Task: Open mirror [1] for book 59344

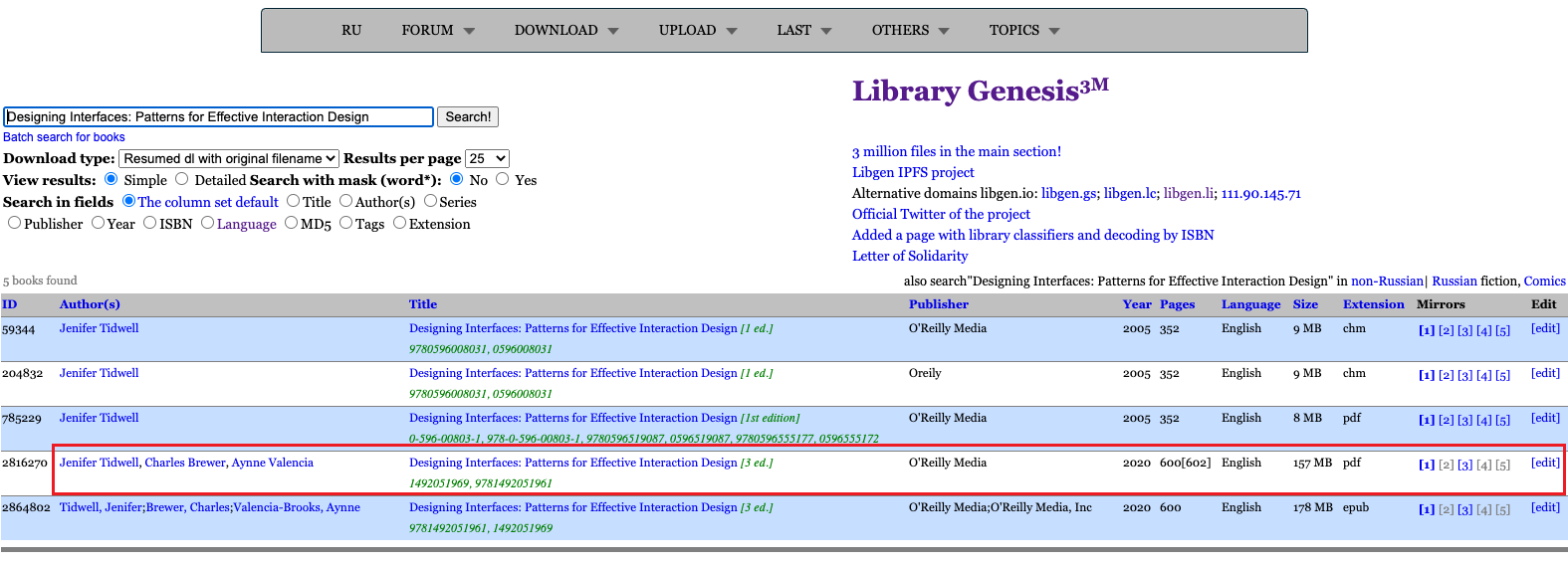Action: 1427,330
